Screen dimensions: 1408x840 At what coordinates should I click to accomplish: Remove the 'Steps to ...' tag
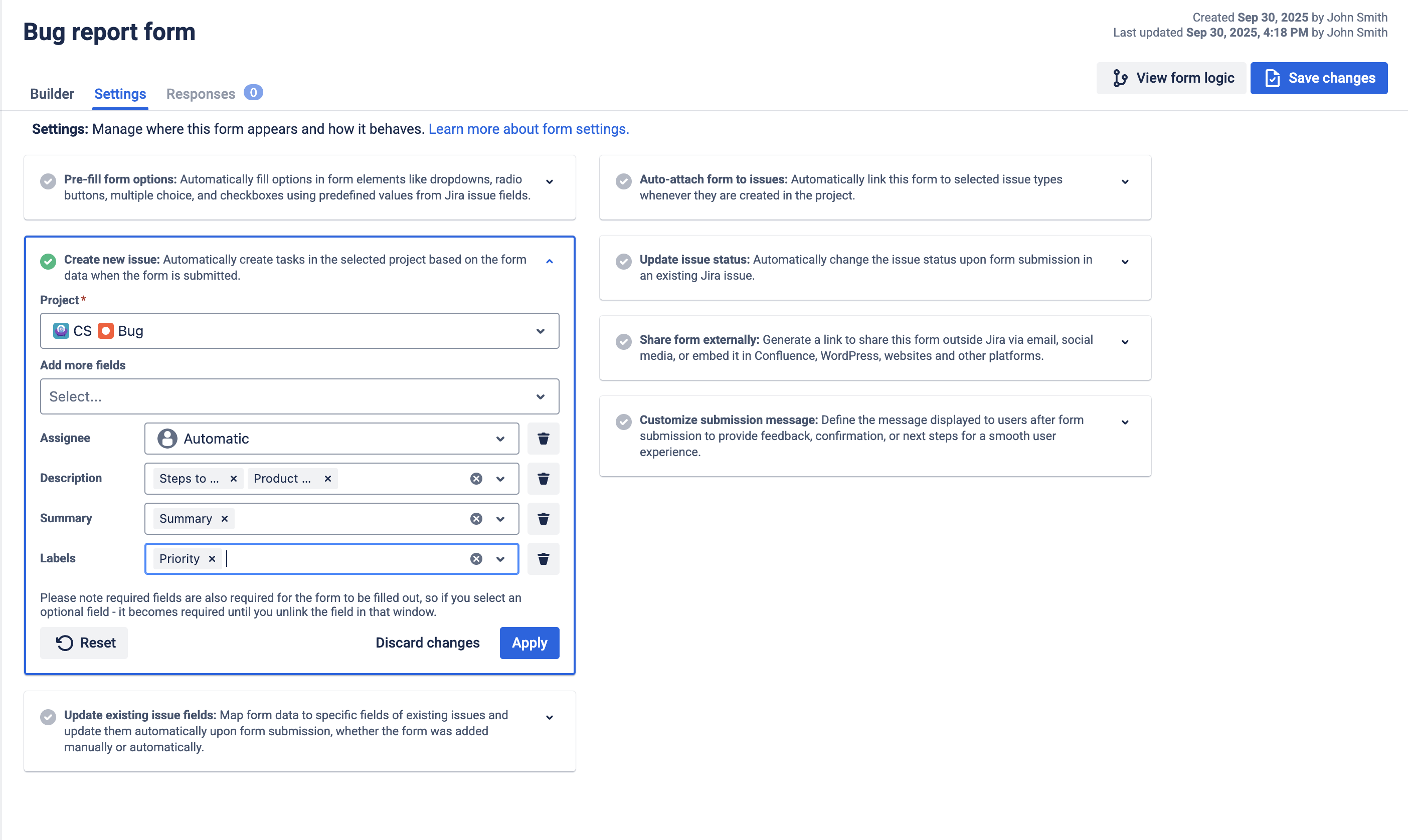tap(233, 479)
